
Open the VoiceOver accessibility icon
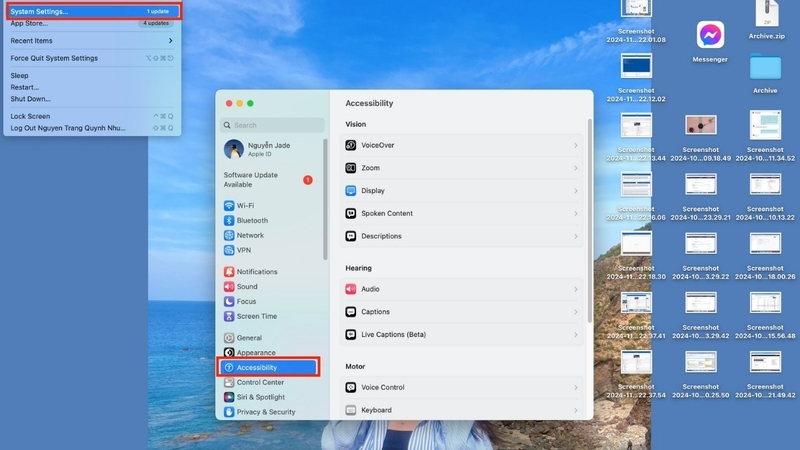(351, 145)
